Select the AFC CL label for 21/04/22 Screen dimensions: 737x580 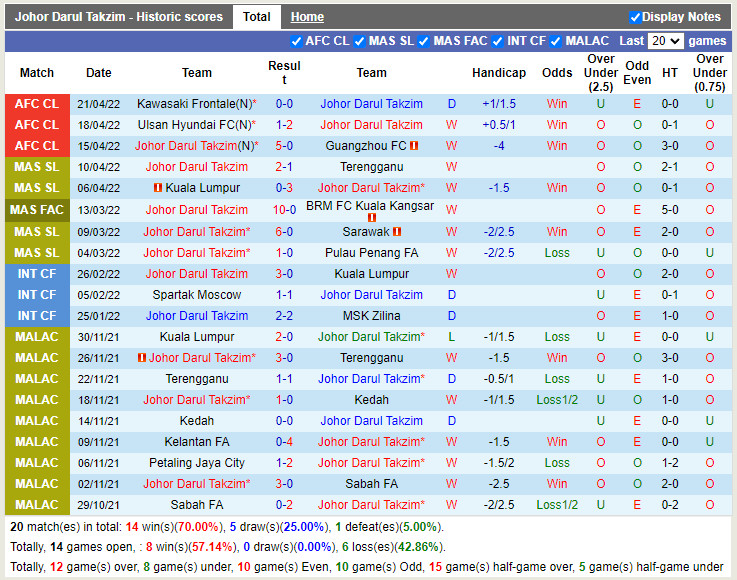coord(37,104)
